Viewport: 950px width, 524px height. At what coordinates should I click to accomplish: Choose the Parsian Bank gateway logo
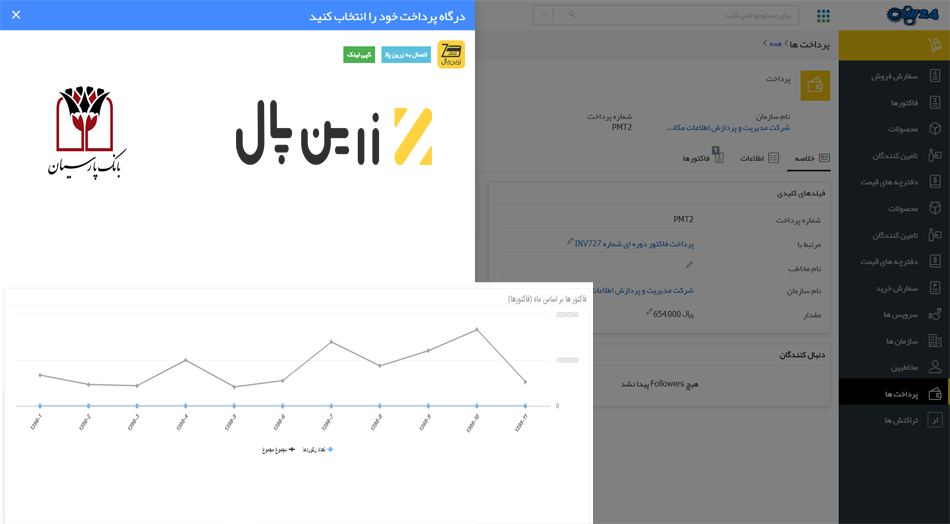click(87, 131)
